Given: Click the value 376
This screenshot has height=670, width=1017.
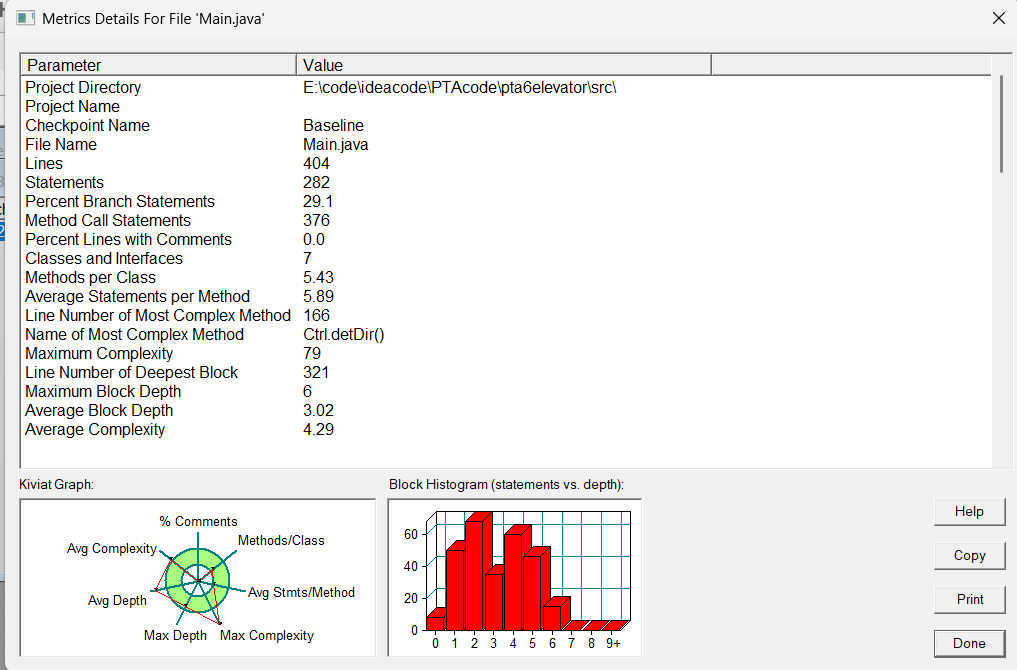Looking at the screenshot, I should point(317,221).
